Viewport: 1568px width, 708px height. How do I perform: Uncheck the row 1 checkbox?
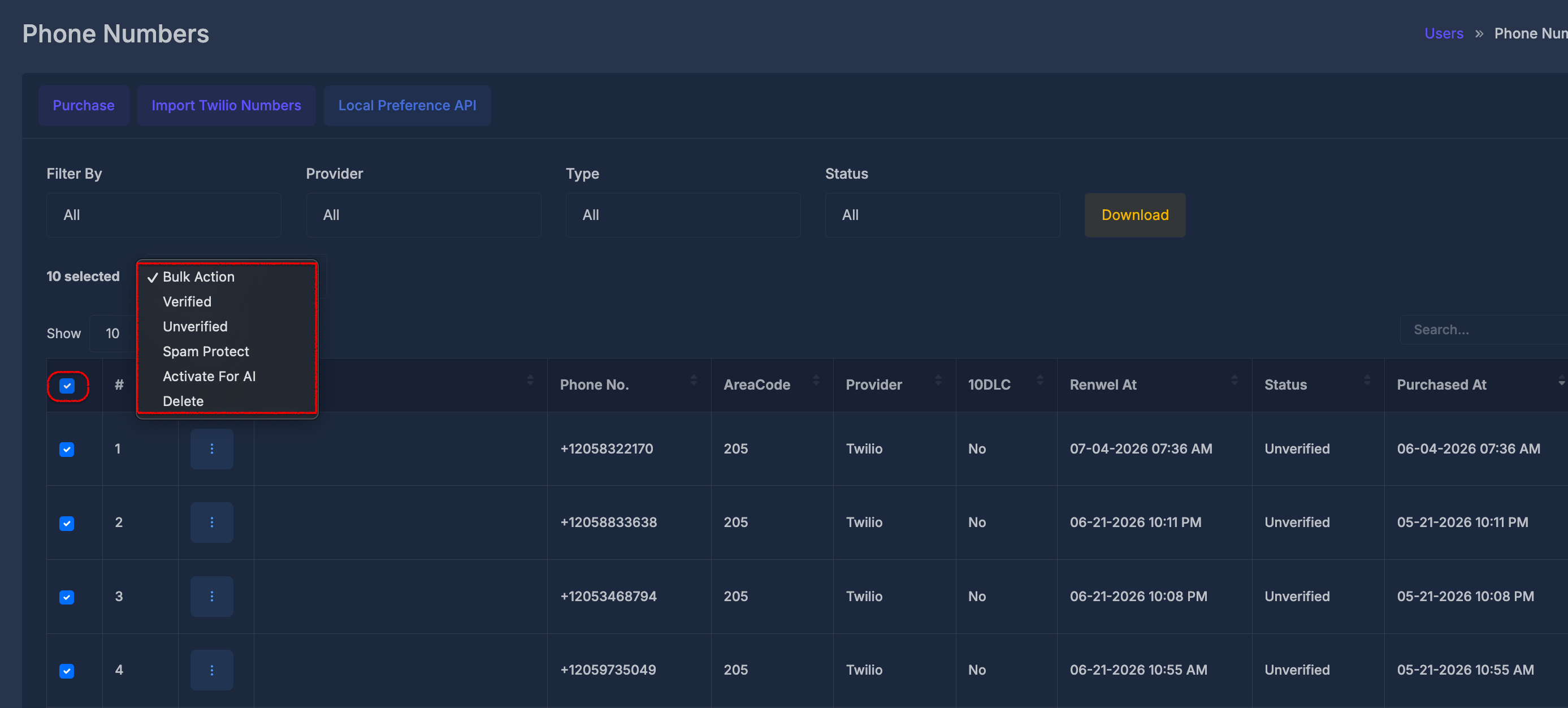pyautogui.click(x=67, y=449)
